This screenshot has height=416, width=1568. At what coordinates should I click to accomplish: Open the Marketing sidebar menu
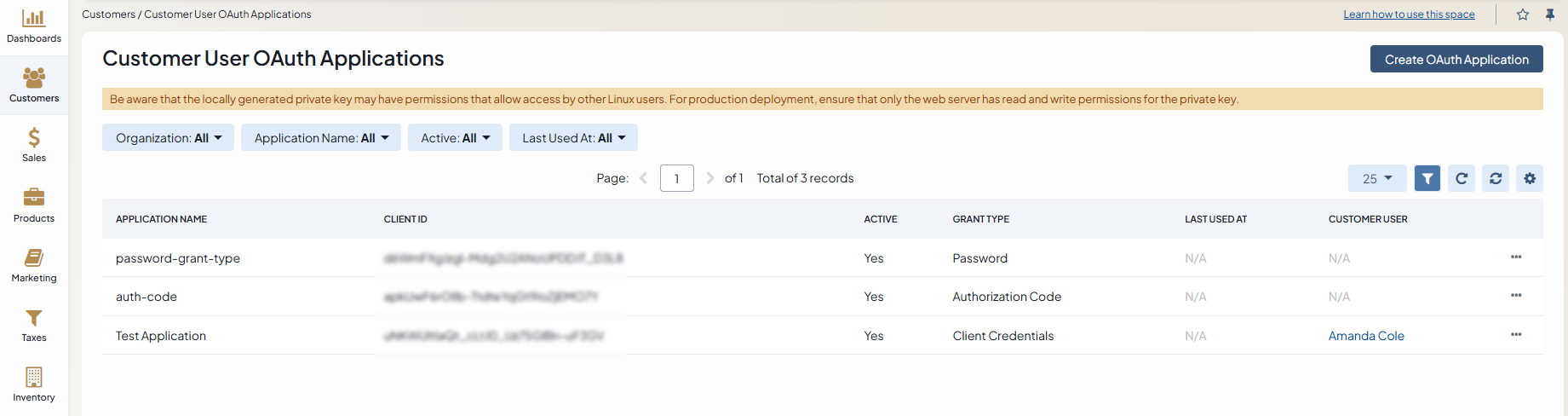(x=34, y=265)
